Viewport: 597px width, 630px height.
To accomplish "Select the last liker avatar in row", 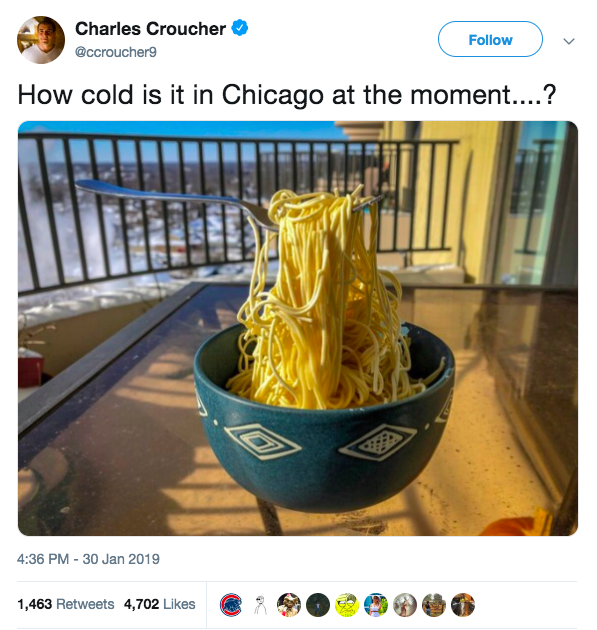I will tap(463, 605).
